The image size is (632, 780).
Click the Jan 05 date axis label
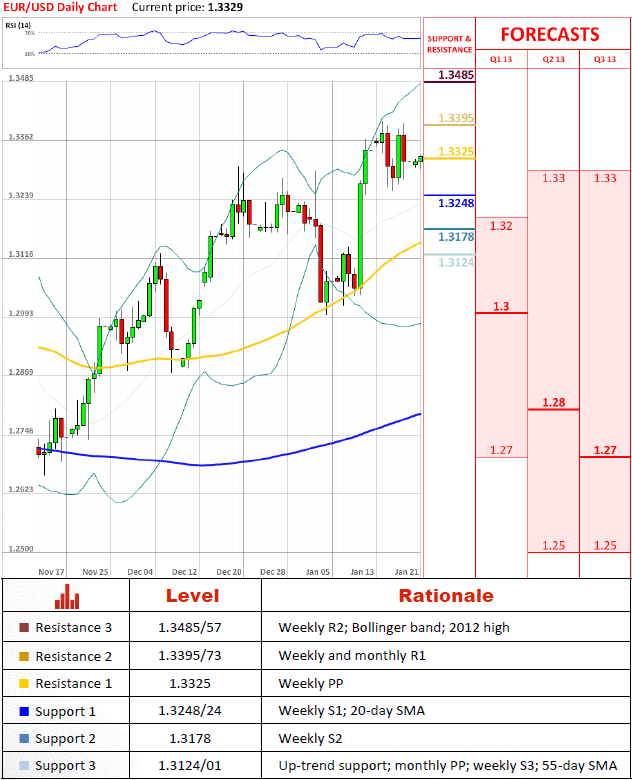click(x=317, y=572)
